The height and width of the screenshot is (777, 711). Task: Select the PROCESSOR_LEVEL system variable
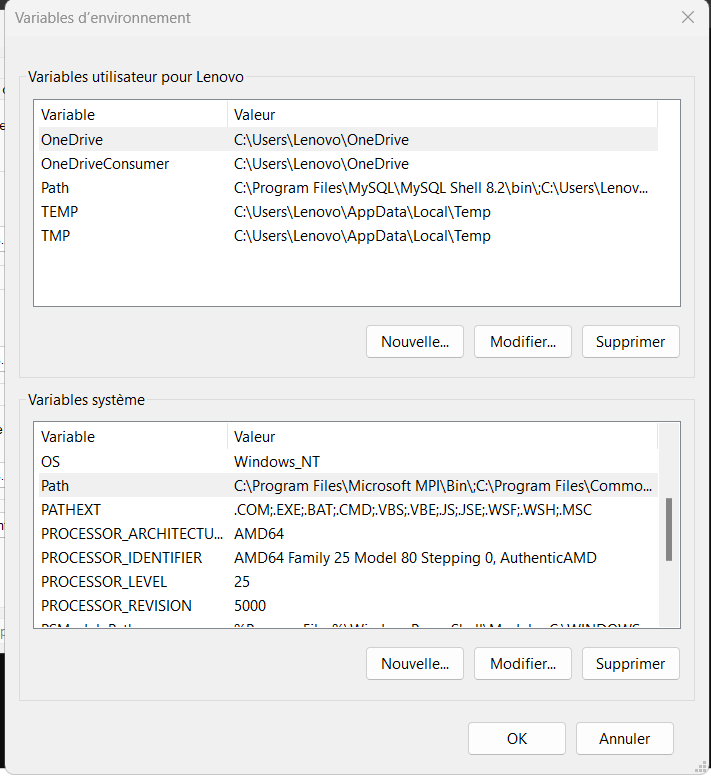coord(104,582)
